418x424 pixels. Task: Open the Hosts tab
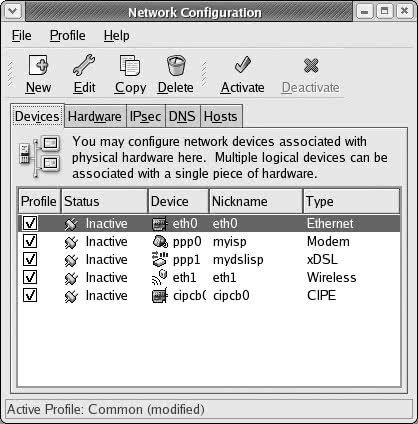pos(221,116)
